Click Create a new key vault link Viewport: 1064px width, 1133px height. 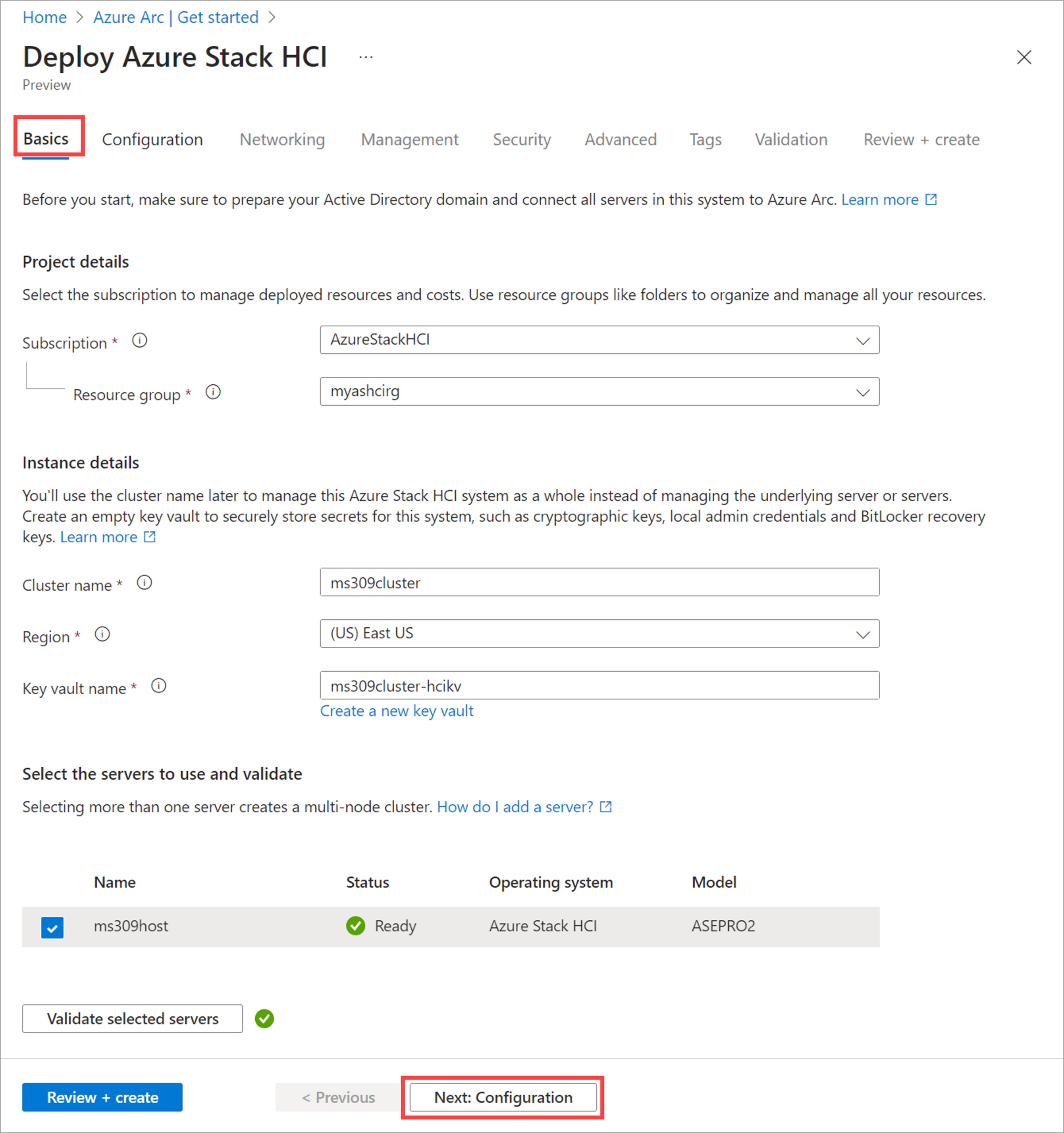click(x=397, y=711)
